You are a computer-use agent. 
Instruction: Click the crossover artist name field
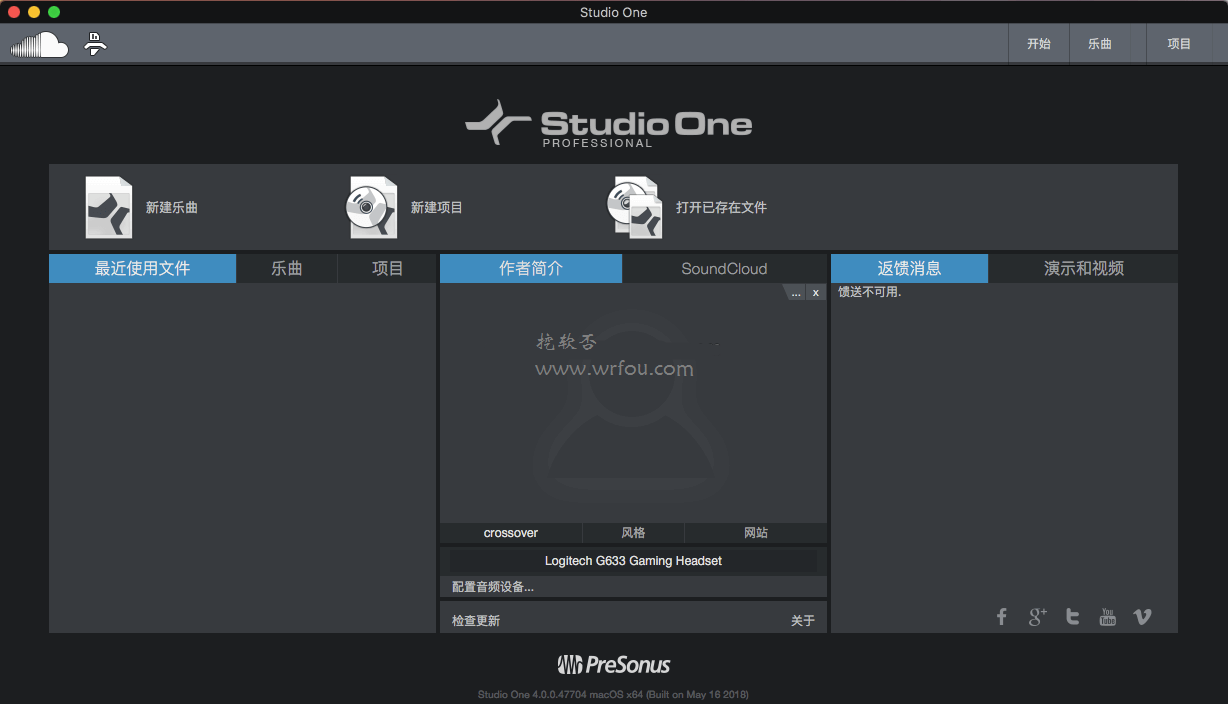[x=511, y=533]
